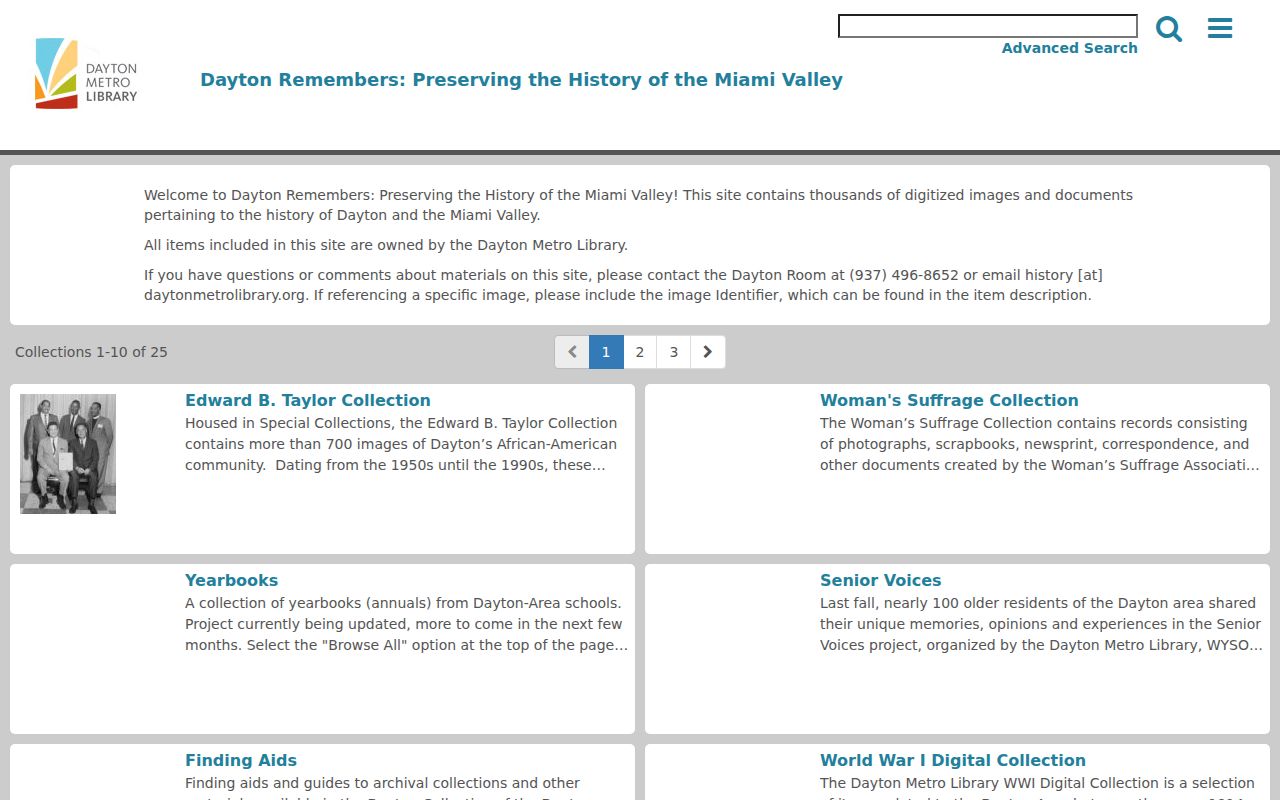
Task: Open the Advanced Search link
Action: pos(1069,48)
